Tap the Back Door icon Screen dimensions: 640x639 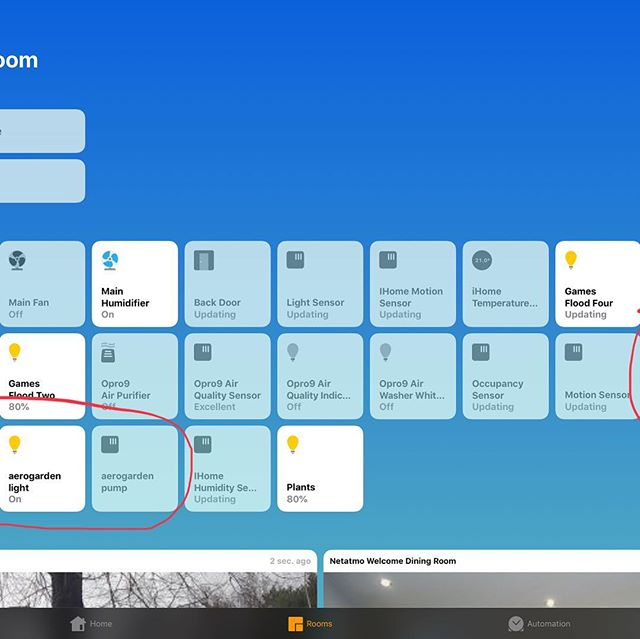coord(203,261)
